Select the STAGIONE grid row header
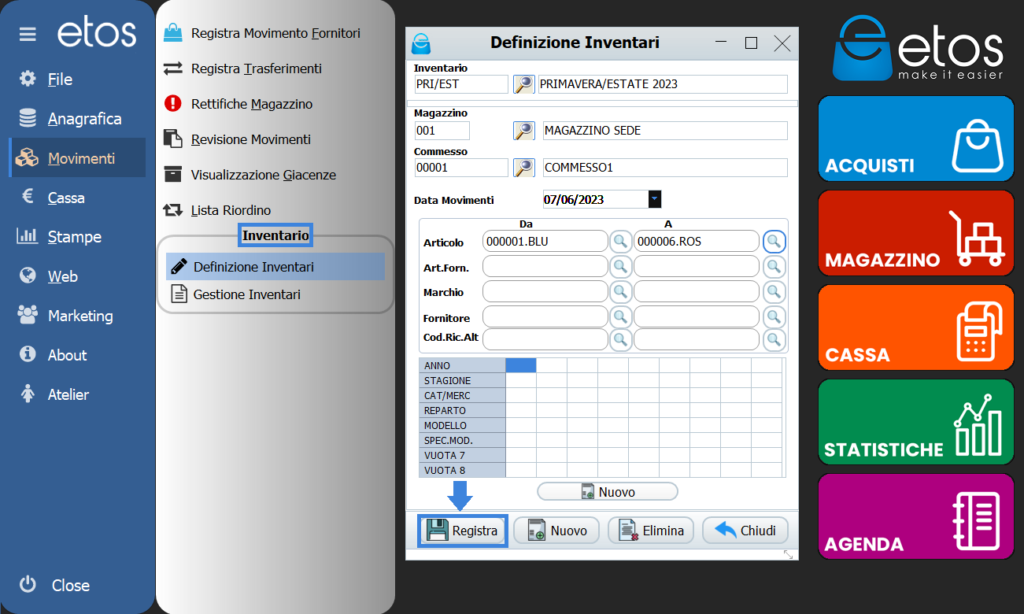Image resolution: width=1024 pixels, height=614 pixels. pos(462,380)
